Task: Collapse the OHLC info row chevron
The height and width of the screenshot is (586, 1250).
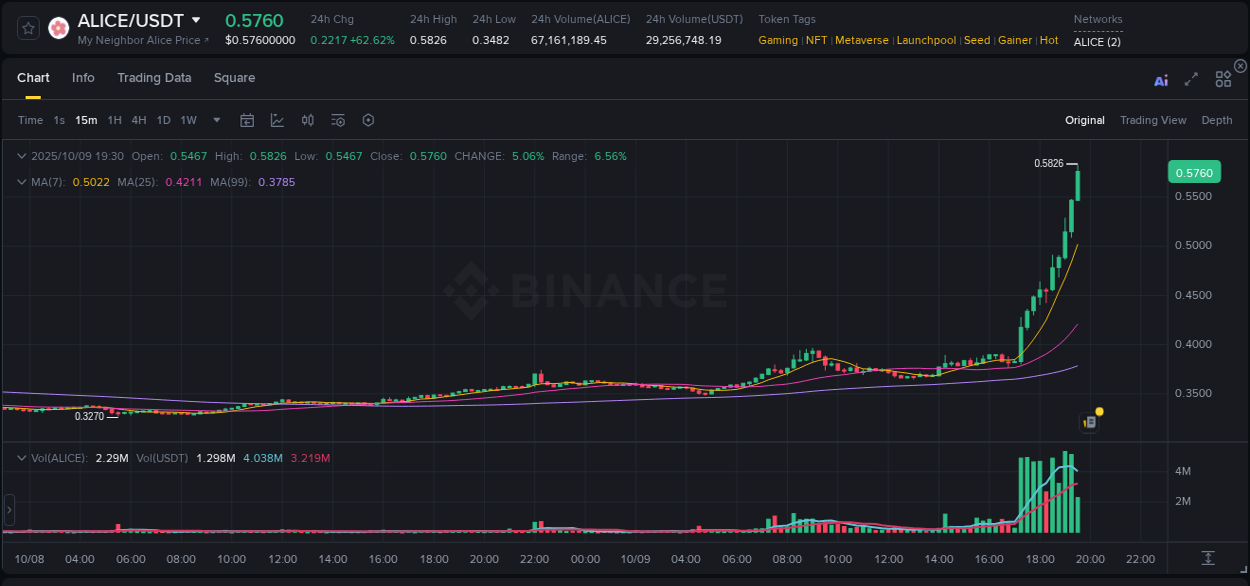Action: (21, 156)
